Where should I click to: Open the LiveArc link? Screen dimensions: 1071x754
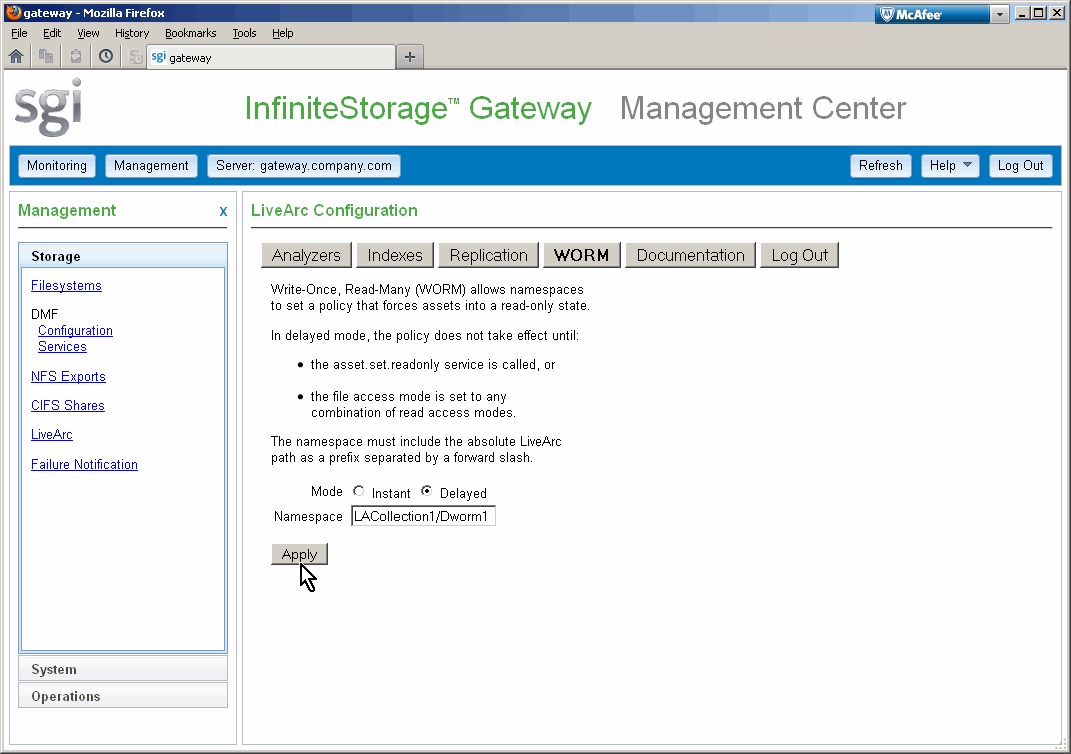click(x=52, y=434)
